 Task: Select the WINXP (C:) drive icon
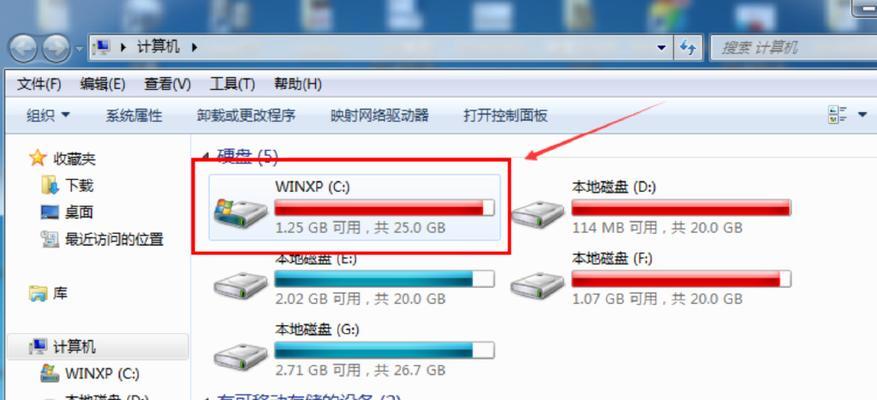242,212
